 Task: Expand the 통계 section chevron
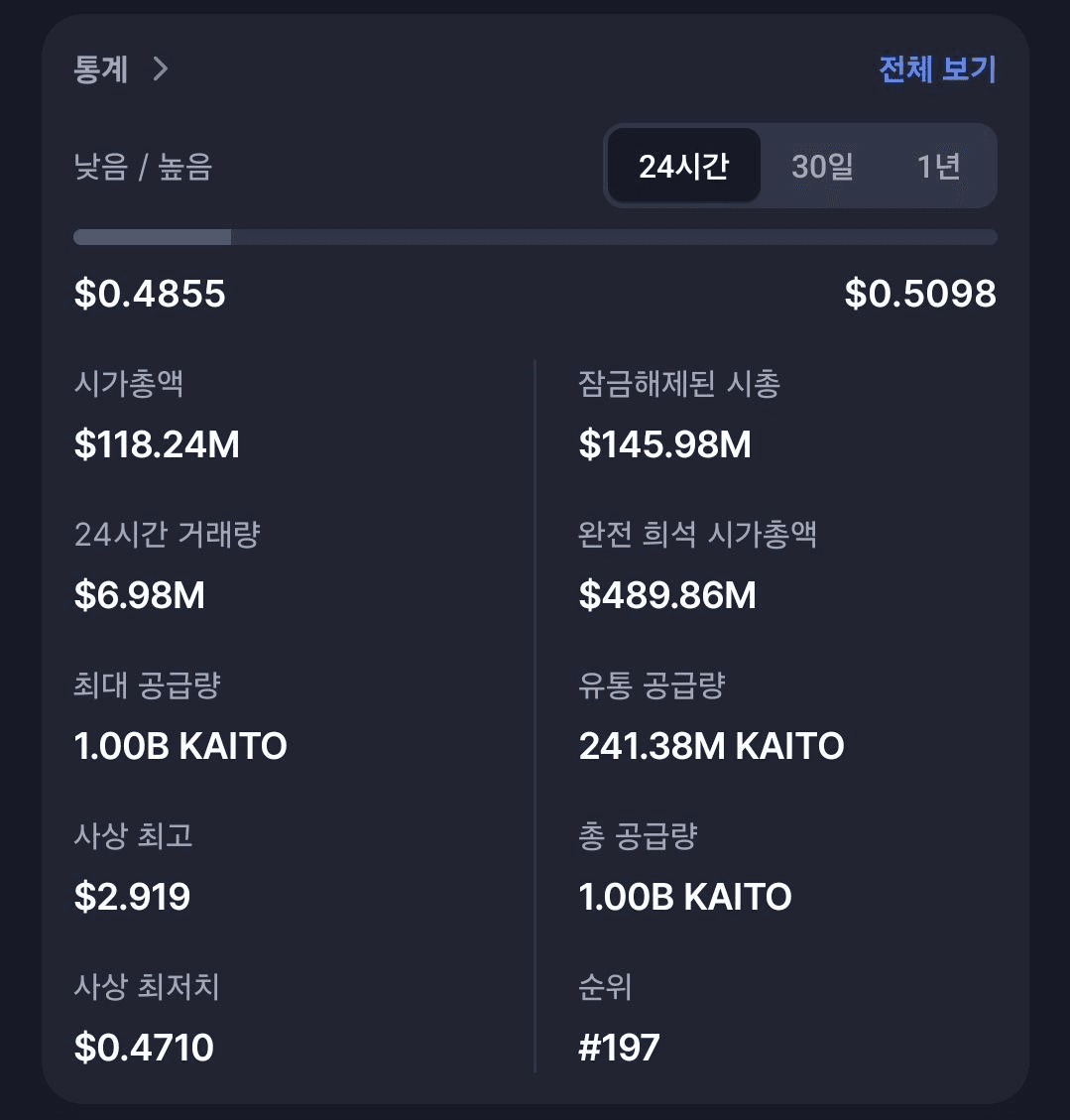160,68
